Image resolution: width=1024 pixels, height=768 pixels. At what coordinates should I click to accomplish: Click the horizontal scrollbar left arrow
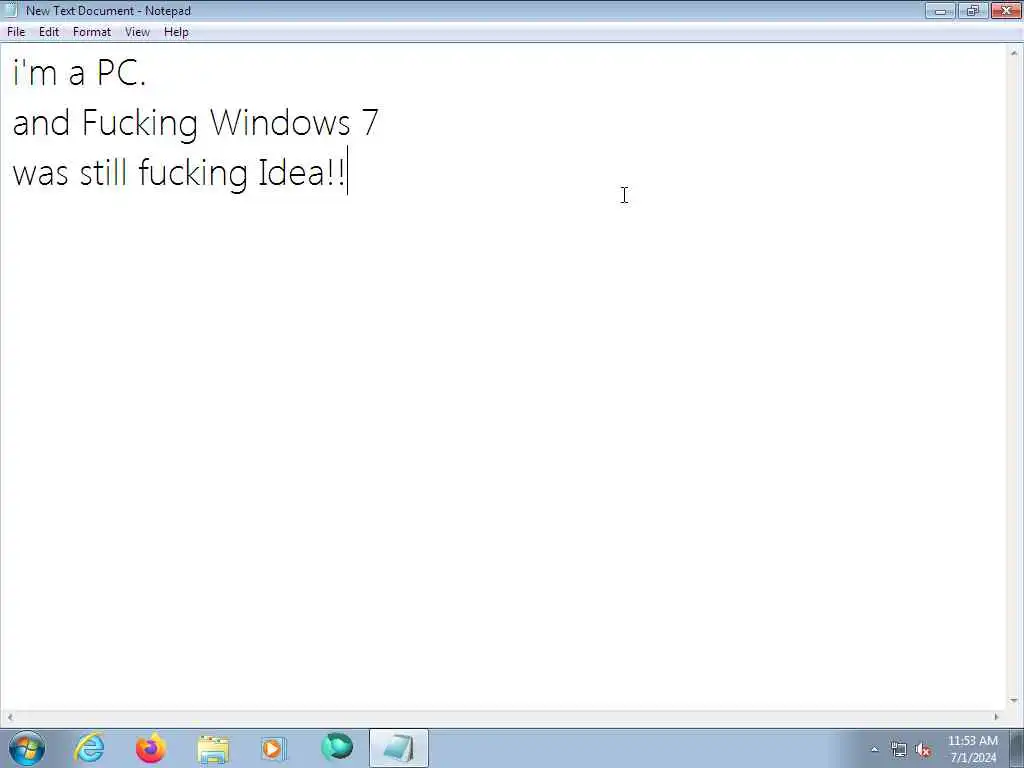click(x=10, y=717)
